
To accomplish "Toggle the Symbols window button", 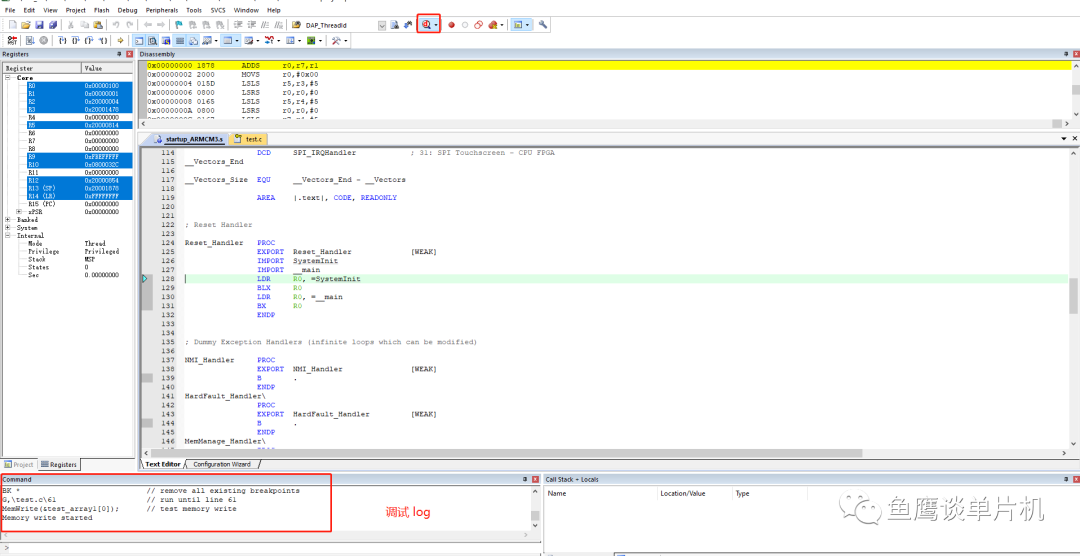I will tap(165, 41).
